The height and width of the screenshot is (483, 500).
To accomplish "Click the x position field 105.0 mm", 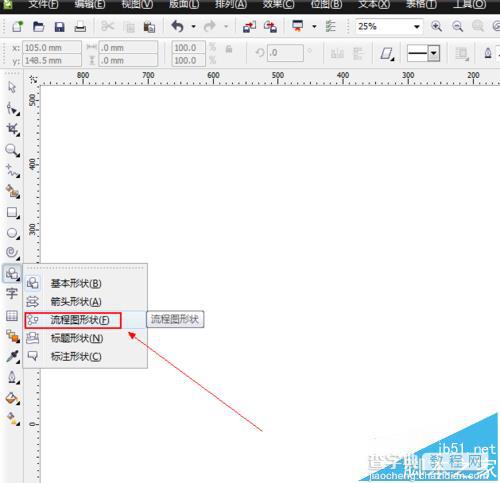I will [52, 48].
